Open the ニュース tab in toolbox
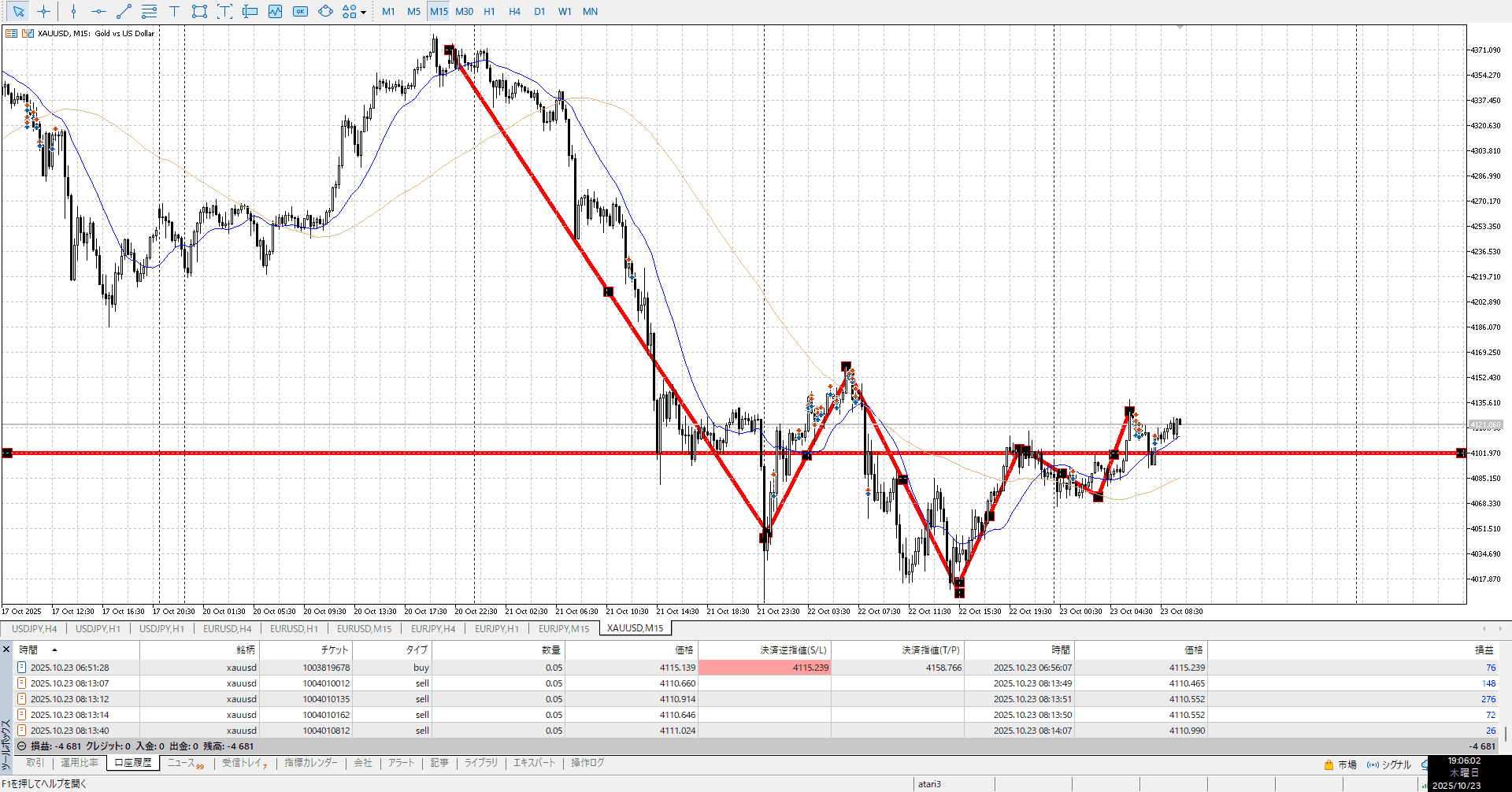 click(x=182, y=763)
